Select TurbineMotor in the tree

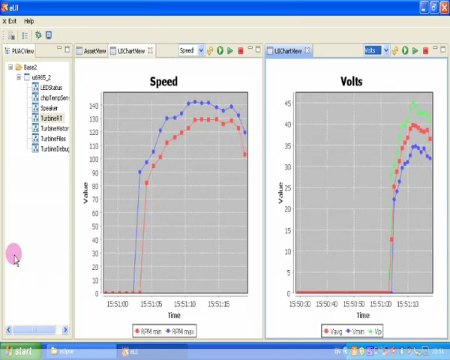pos(55,129)
